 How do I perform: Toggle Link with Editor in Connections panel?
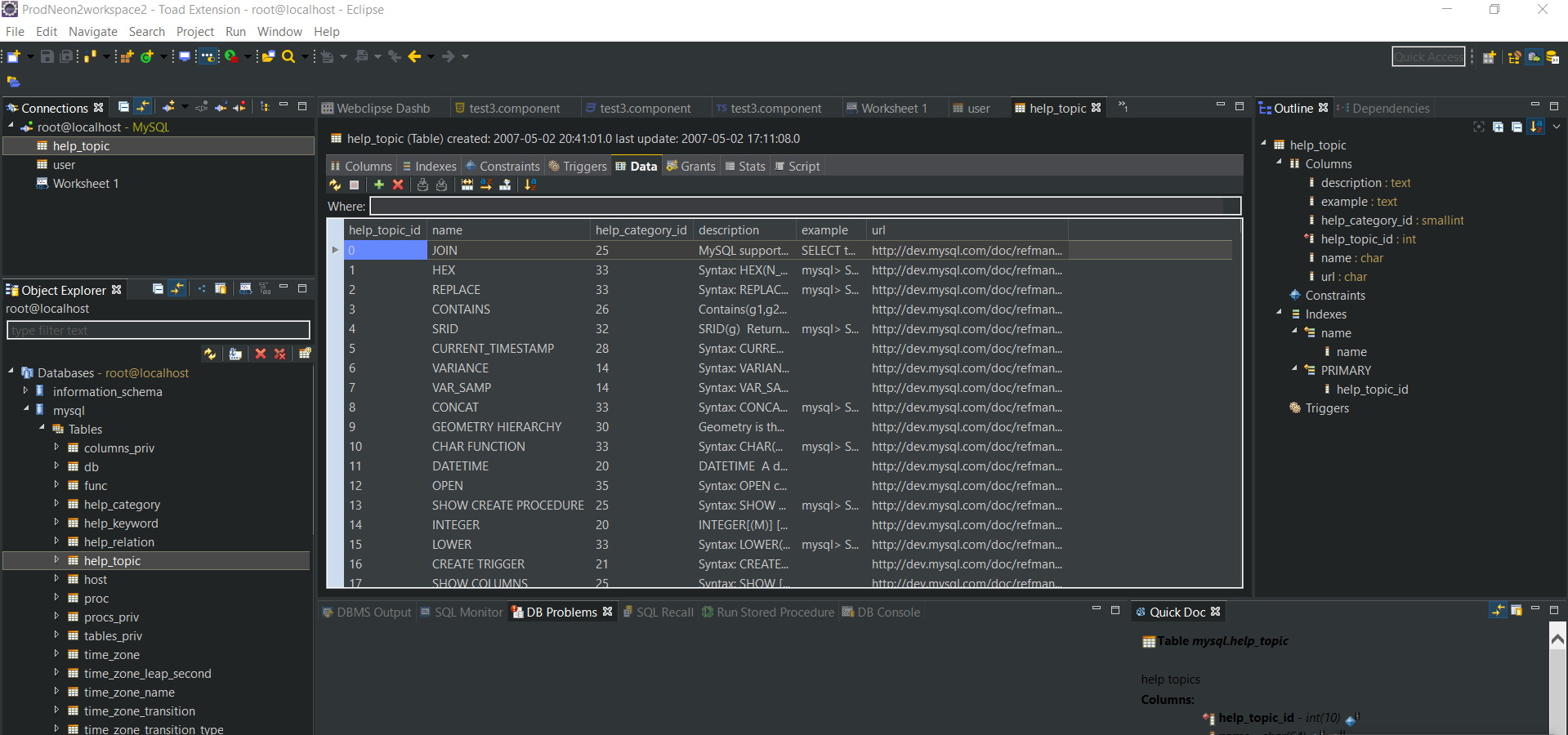click(x=143, y=107)
